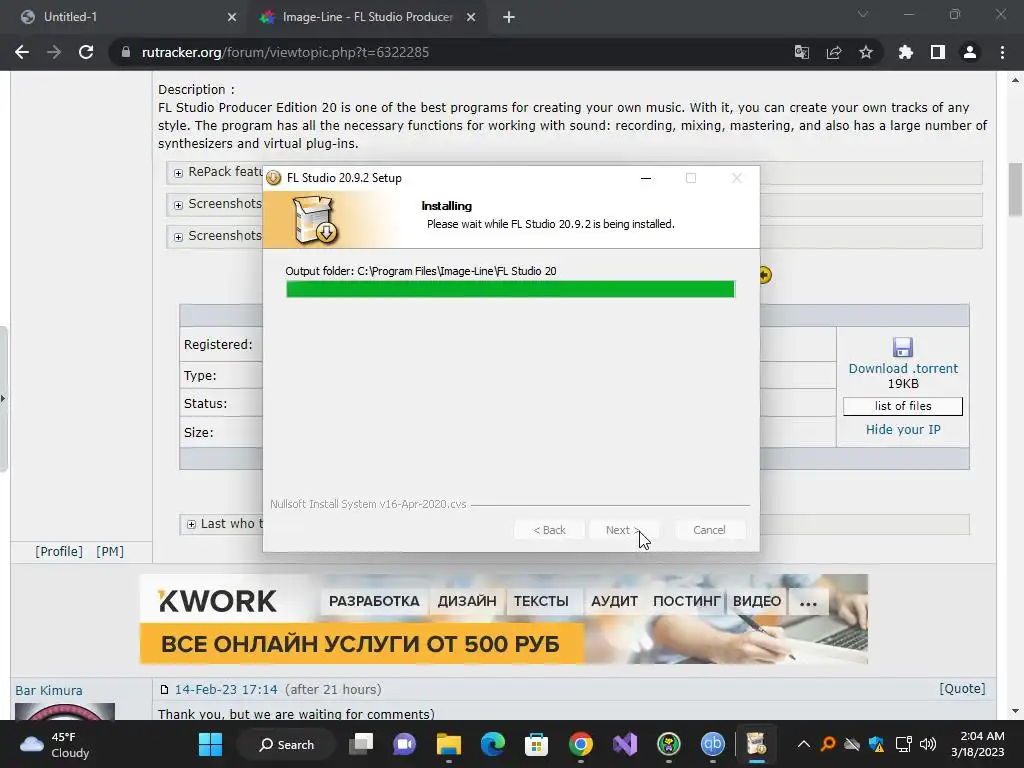Image resolution: width=1024 pixels, height=768 pixels.
Task: Open Microsoft Store from the taskbar
Action: point(536,744)
